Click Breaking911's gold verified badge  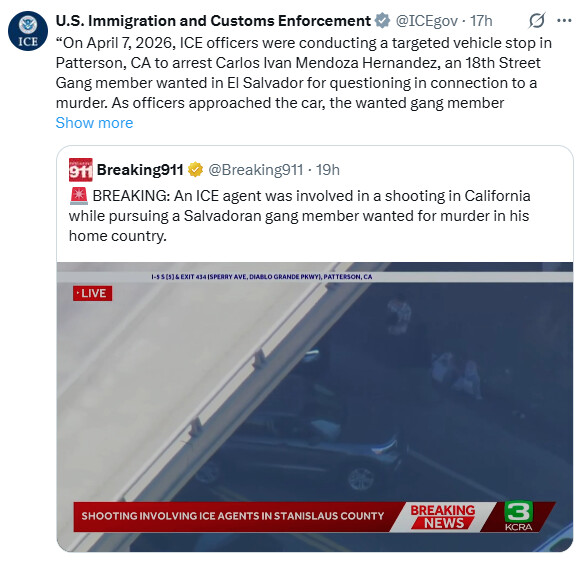click(195, 170)
